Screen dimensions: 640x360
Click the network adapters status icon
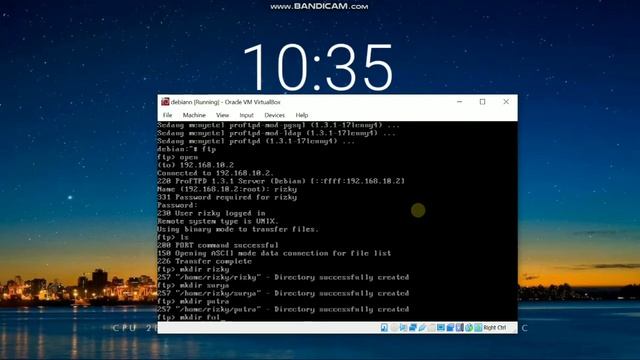(x=413, y=327)
